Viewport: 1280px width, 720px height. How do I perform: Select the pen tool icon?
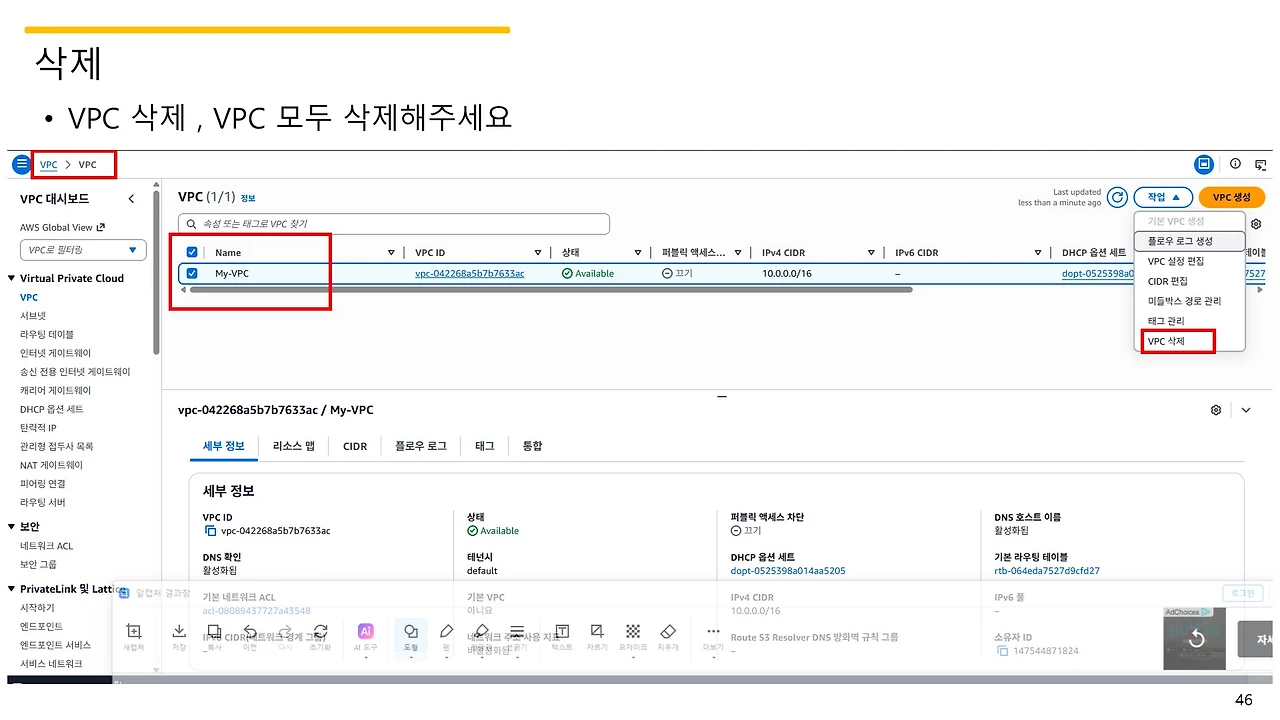(447, 631)
